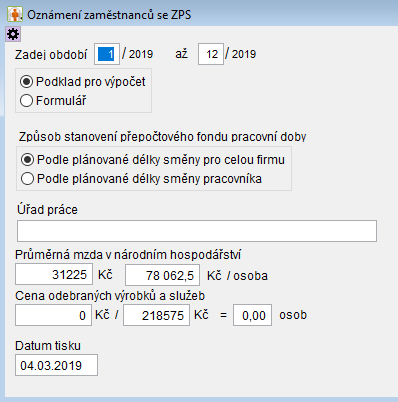Click the Oznámení zaměstnanců se ZPS title

109,15
